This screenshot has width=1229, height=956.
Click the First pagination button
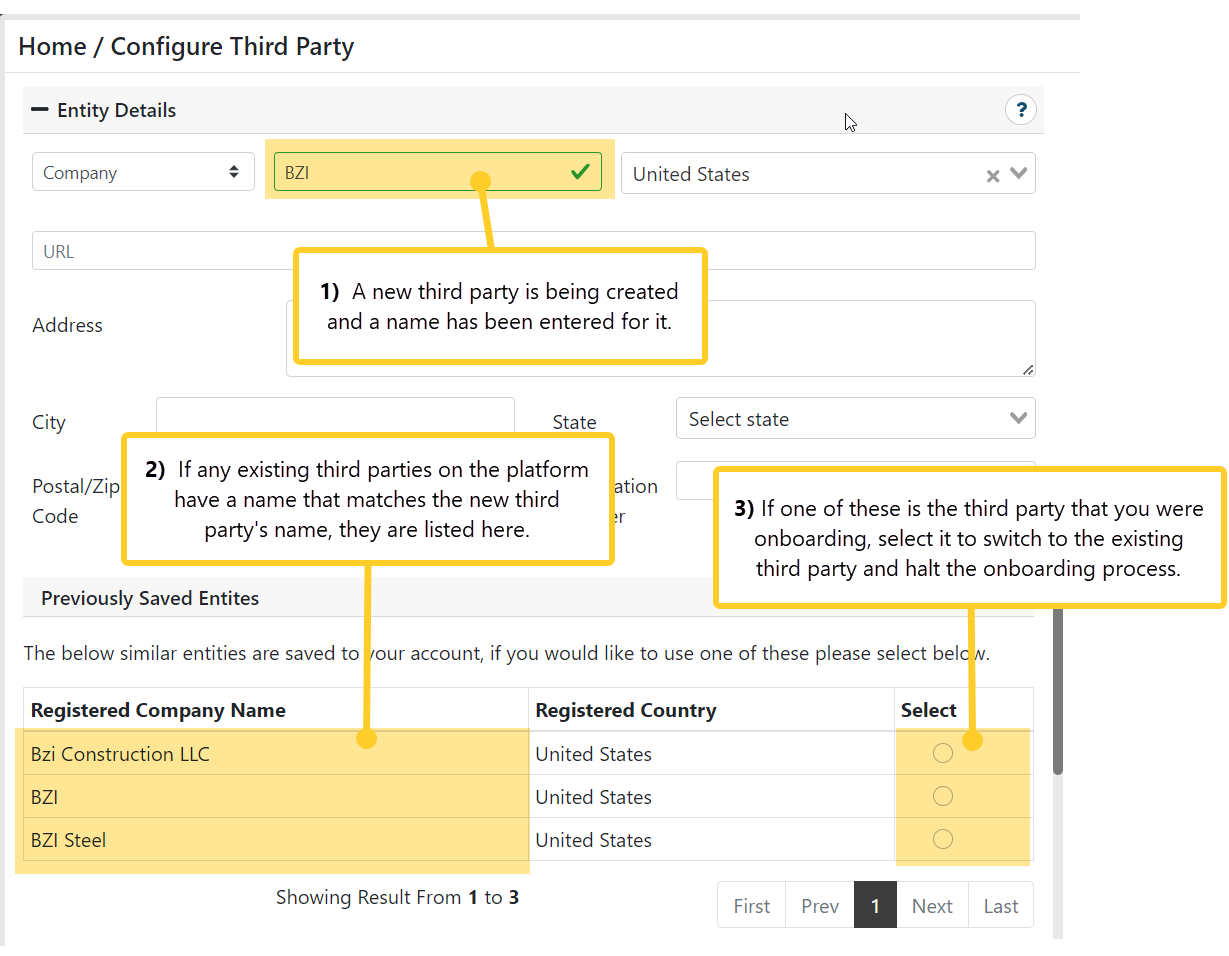tap(751, 905)
